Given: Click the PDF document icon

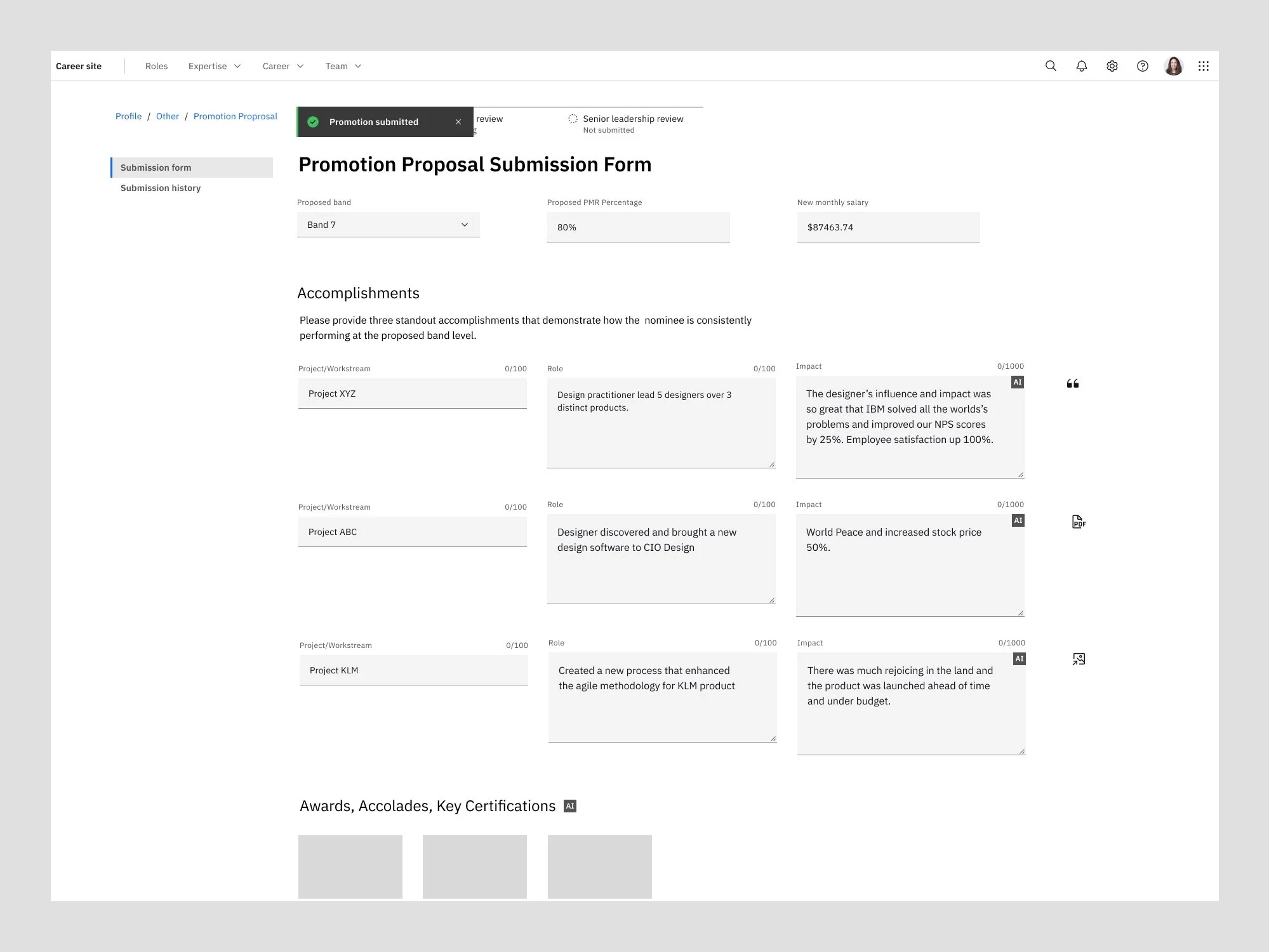Looking at the screenshot, I should pos(1078,522).
